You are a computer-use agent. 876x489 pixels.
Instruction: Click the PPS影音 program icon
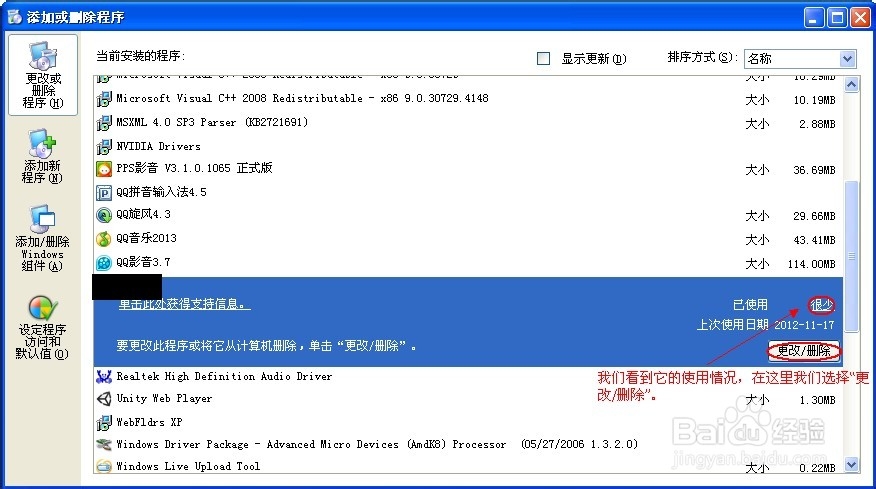(x=104, y=169)
